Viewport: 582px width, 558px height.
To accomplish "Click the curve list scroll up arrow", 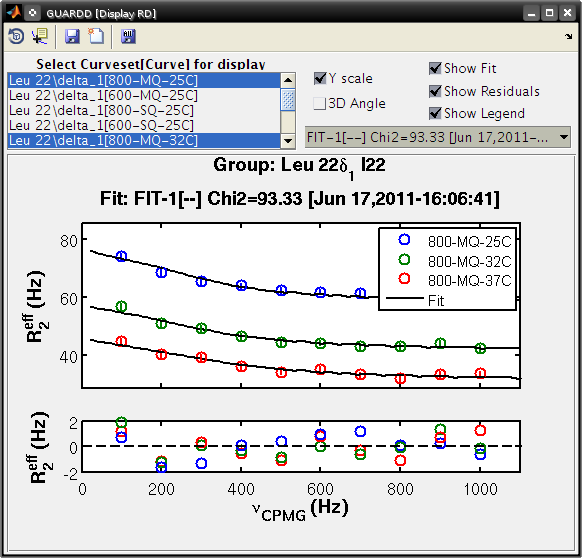I will coord(288,80).
